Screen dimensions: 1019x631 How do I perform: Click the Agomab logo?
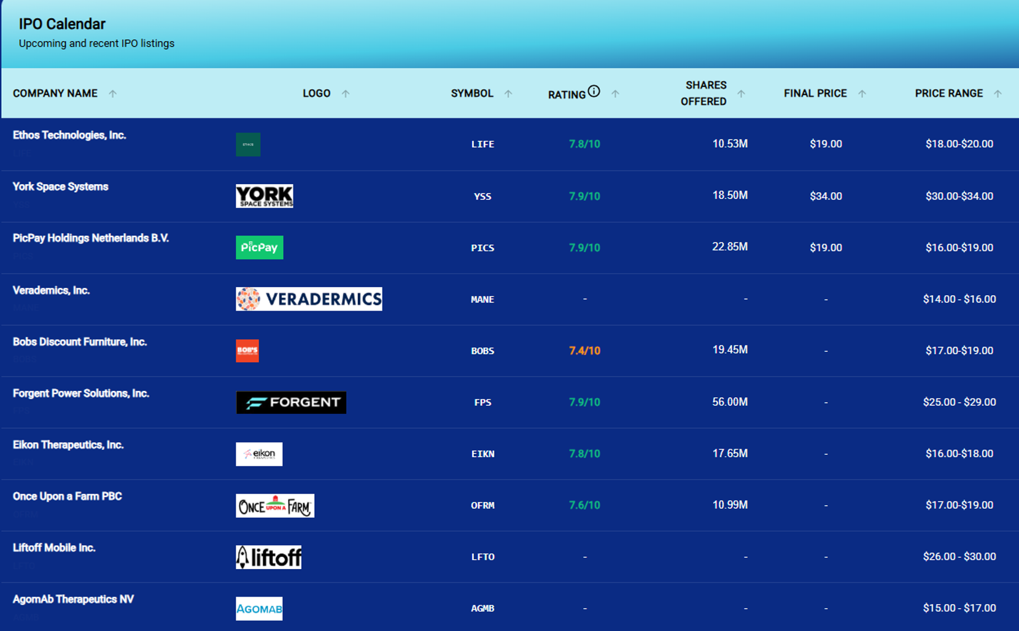coord(259,609)
